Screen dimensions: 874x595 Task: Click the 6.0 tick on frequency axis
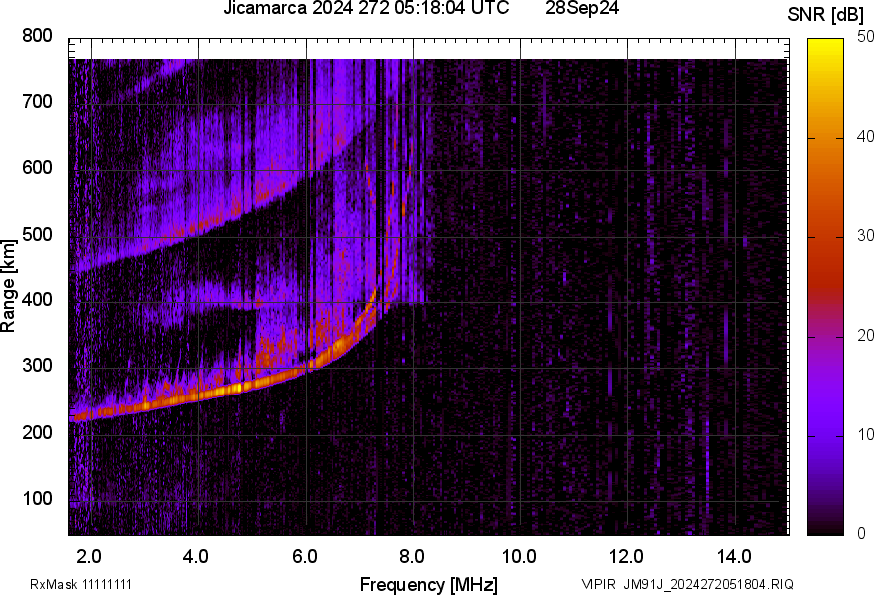pos(305,555)
